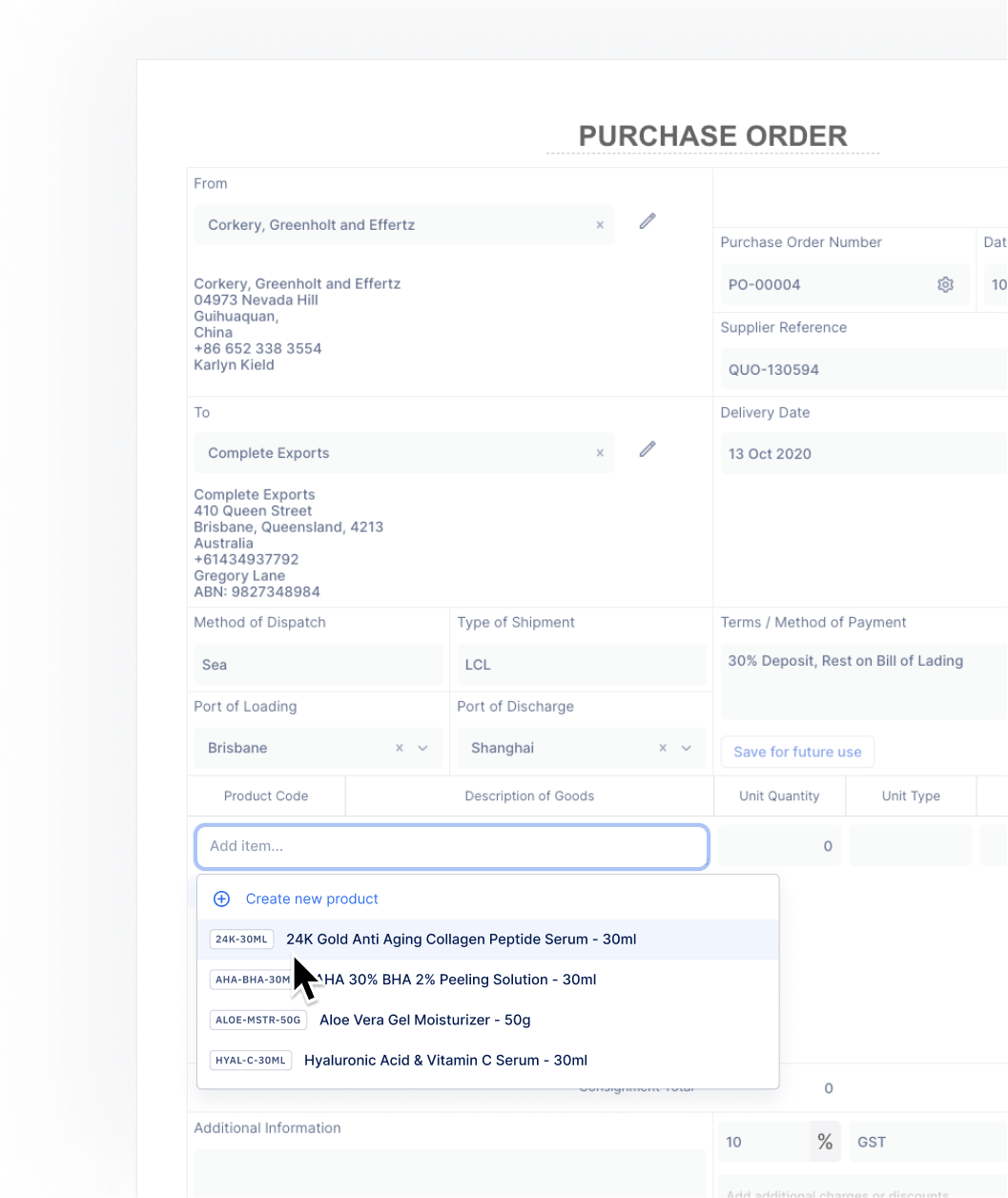The height and width of the screenshot is (1198, 1008).
Task: Open the Port of Discharge dropdown
Action: point(686,748)
